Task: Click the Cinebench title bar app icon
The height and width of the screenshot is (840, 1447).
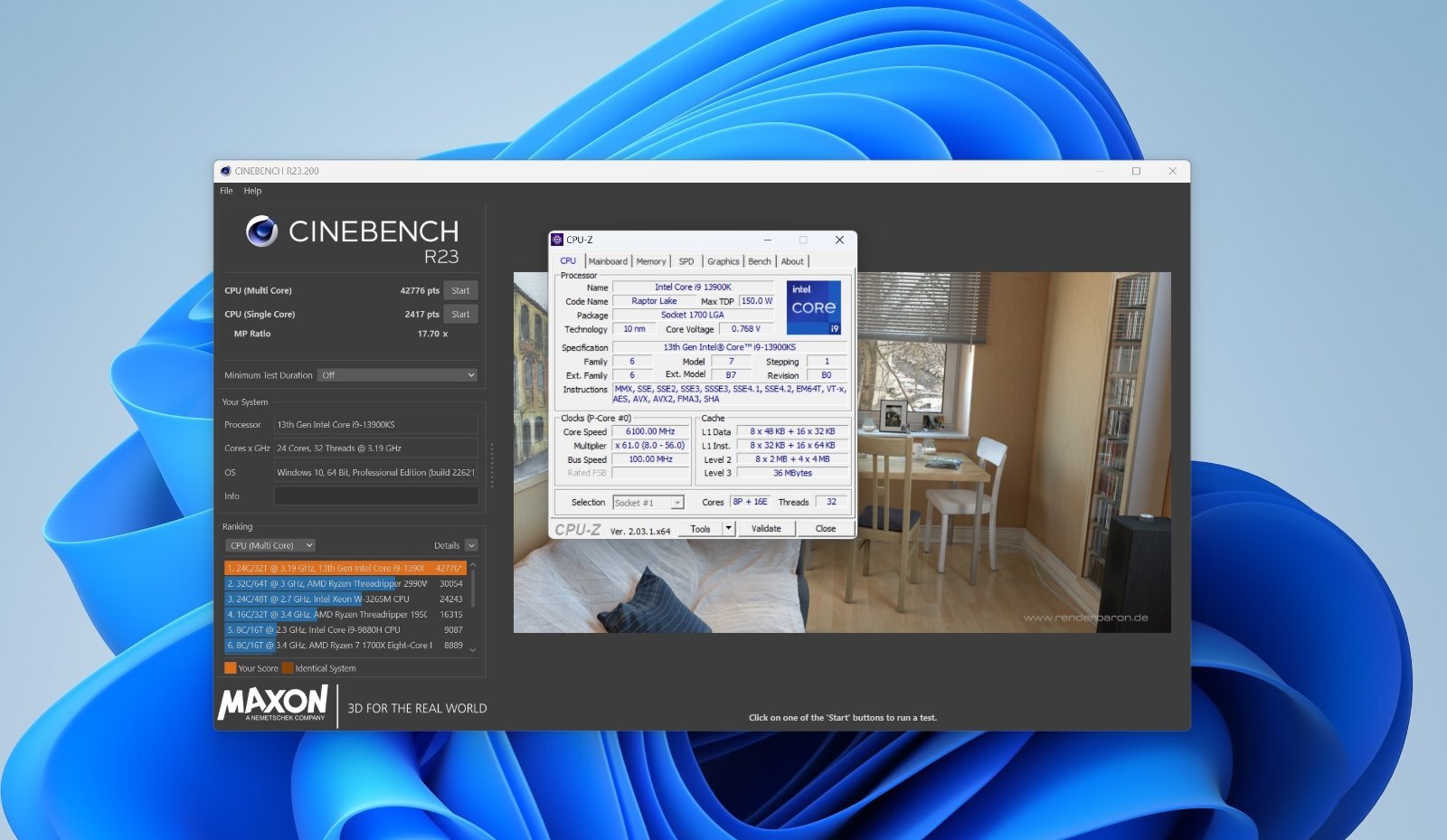Action: (x=225, y=171)
